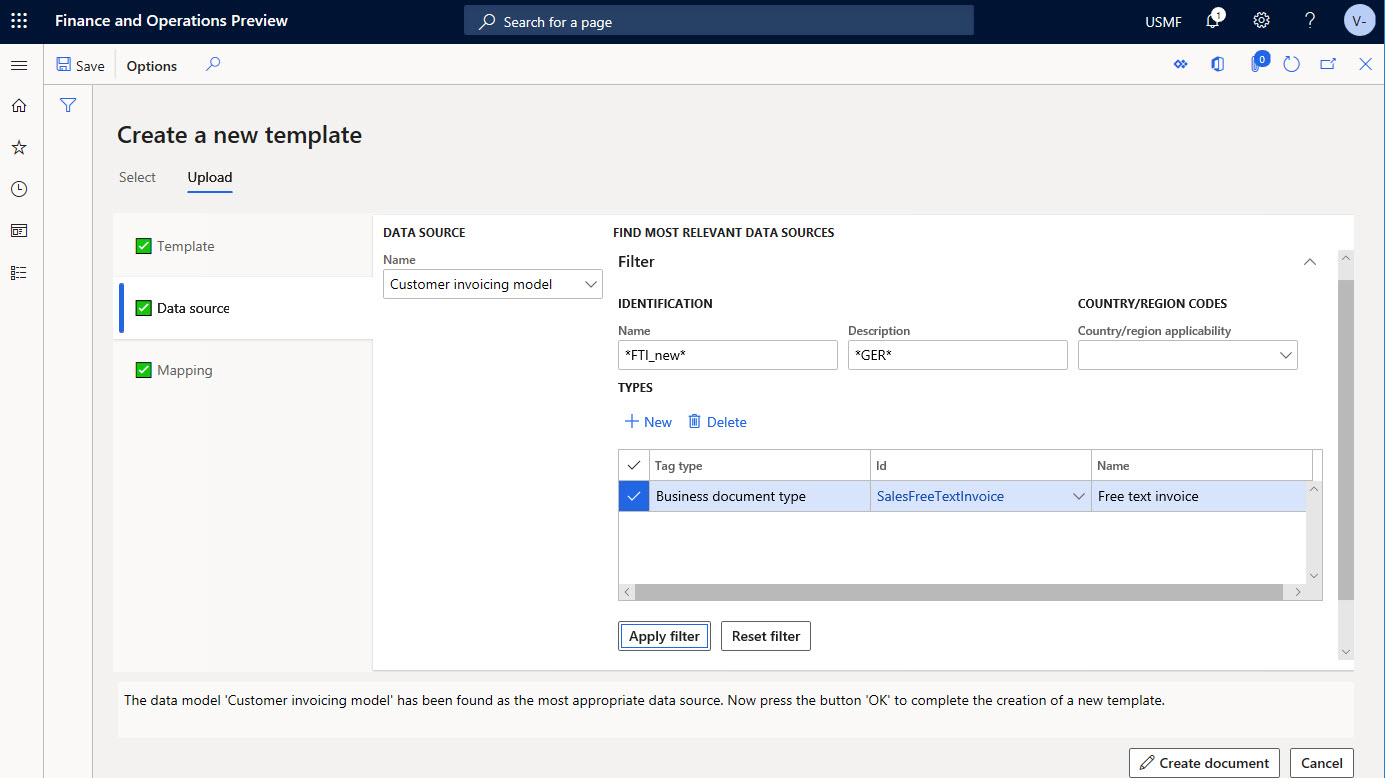This screenshot has width=1385, height=778.
Task: Open recently opened pages via clock icon
Action: pyautogui.click(x=19, y=189)
